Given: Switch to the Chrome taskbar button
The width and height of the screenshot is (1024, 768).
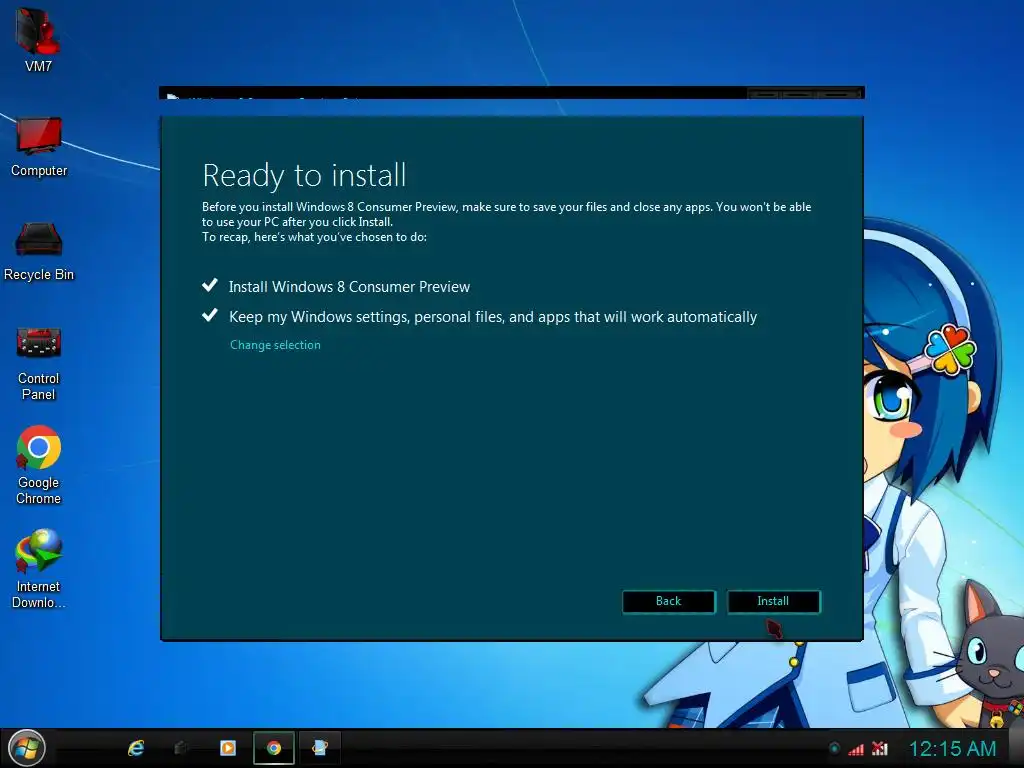Looking at the screenshot, I should pyautogui.click(x=274, y=748).
